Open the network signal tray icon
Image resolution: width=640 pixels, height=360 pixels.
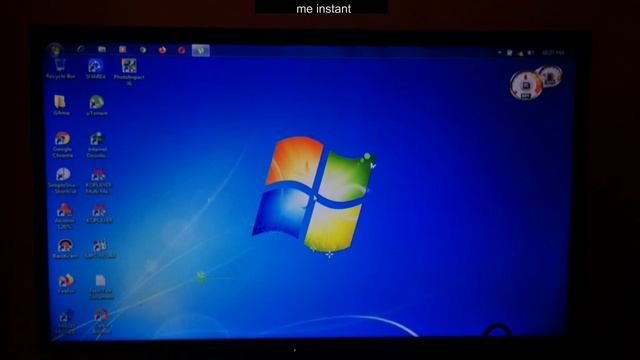pyautogui.click(x=520, y=53)
